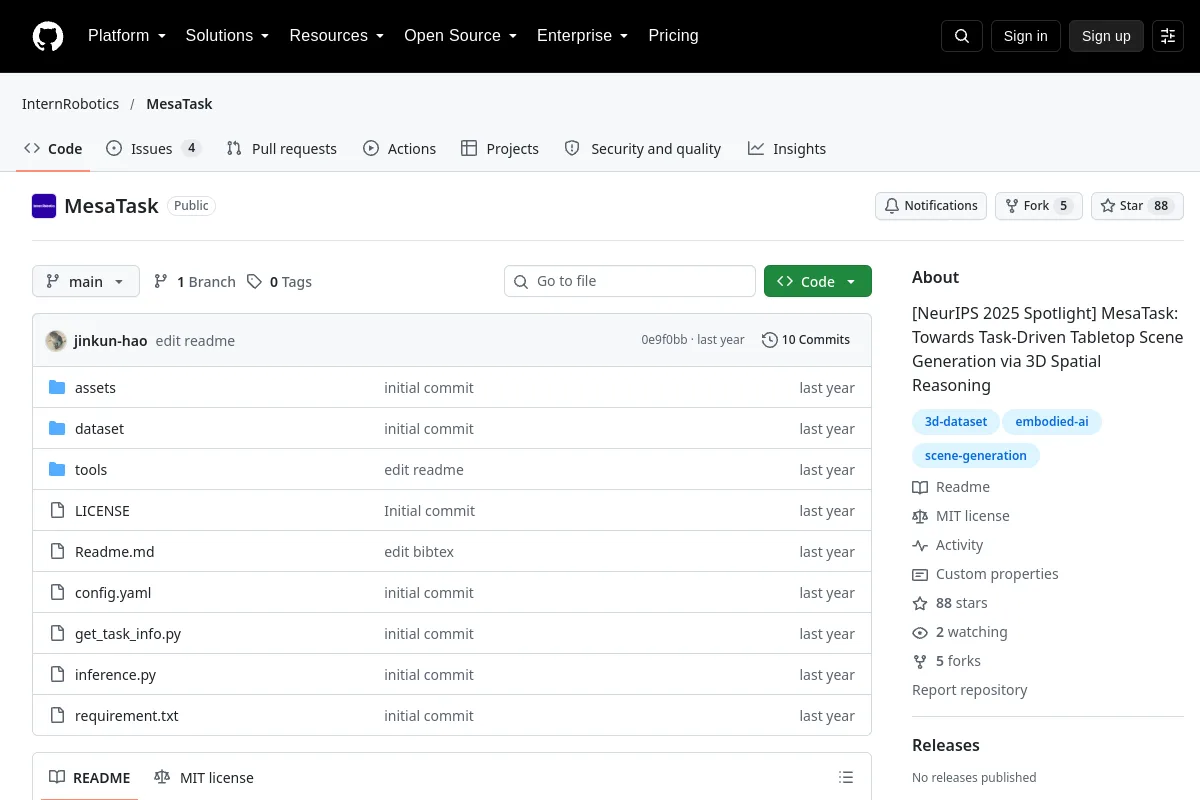This screenshot has width=1200, height=800.
Task: Open the 3d-dataset topic tag
Action: coord(955,422)
